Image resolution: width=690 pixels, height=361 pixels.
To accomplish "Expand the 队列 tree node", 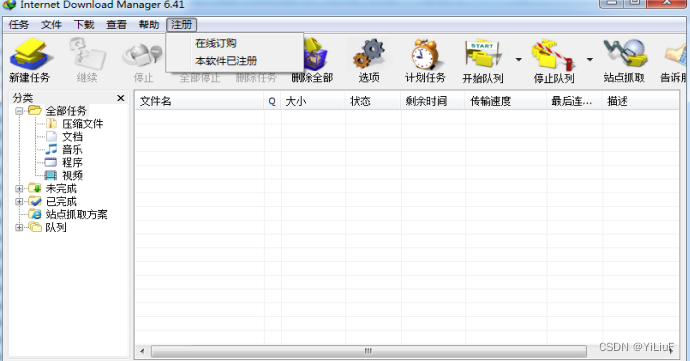I will pyautogui.click(x=19, y=228).
